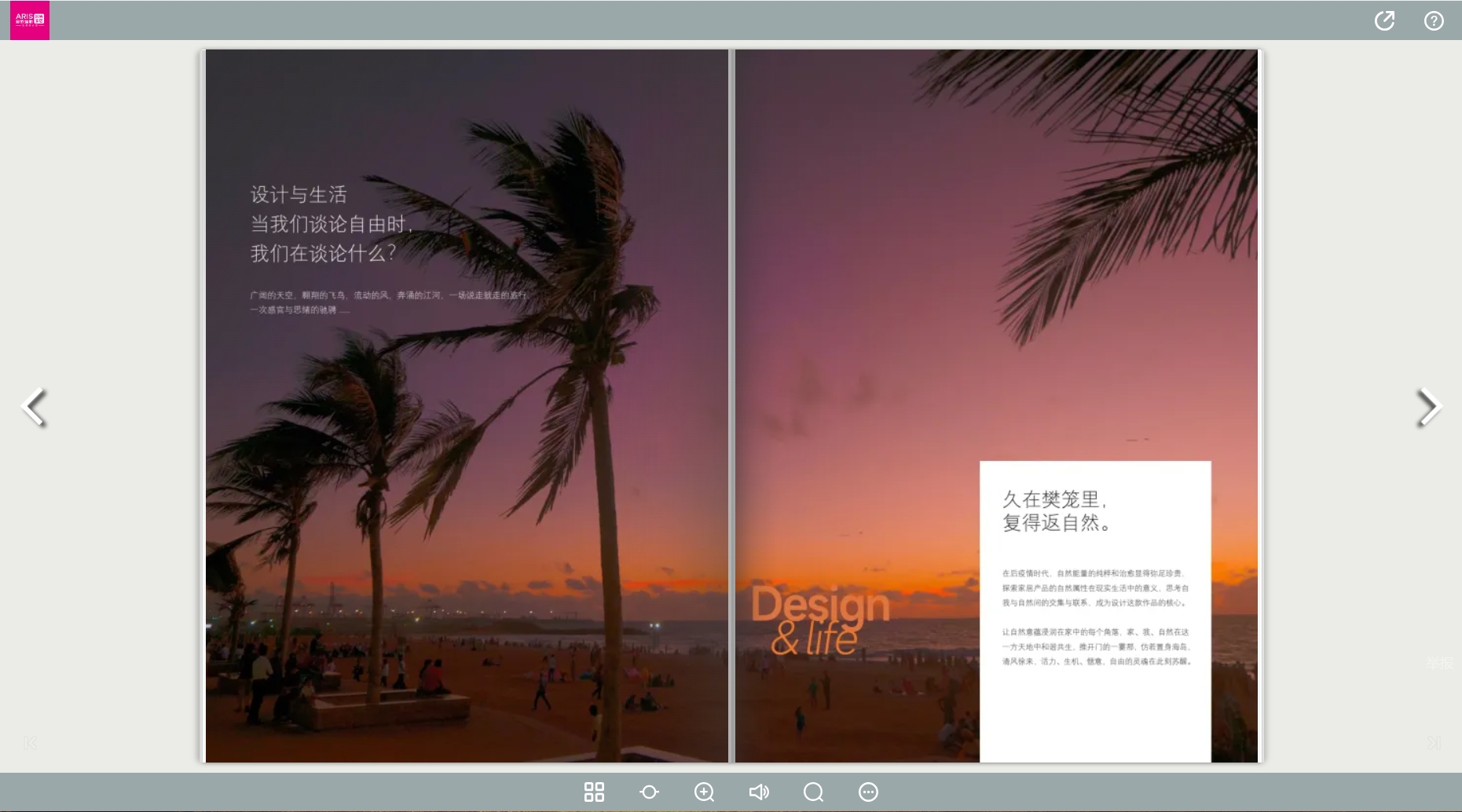Screen dimensions: 1462x812
Task: Toggle auto flip playback icon
Action: (x=649, y=792)
